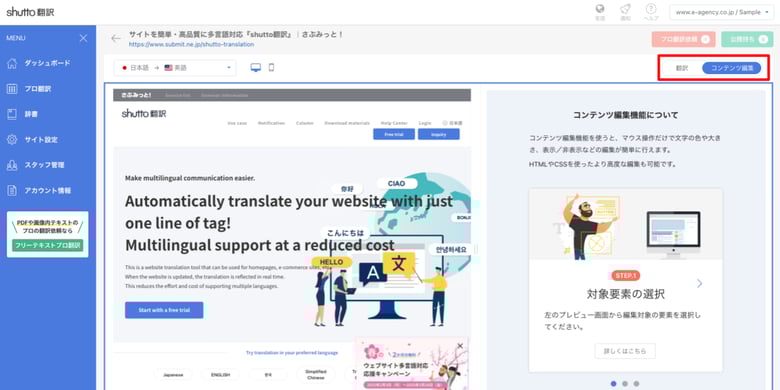
Task: Click the green 公開待ち button
Action: point(747,39)
